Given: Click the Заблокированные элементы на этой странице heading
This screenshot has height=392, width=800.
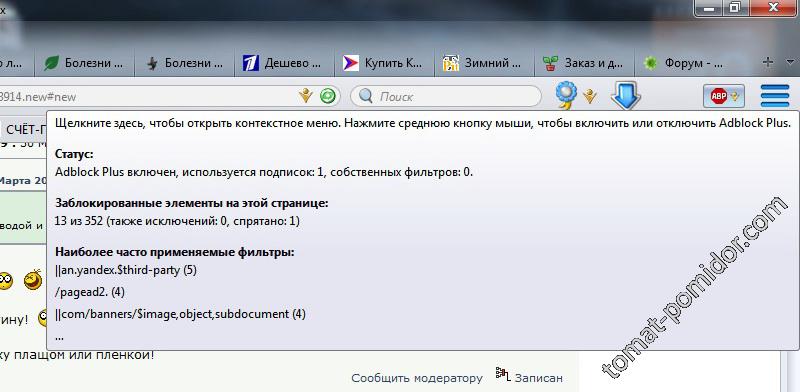Looking at the screenshot, I should point(191,203).
